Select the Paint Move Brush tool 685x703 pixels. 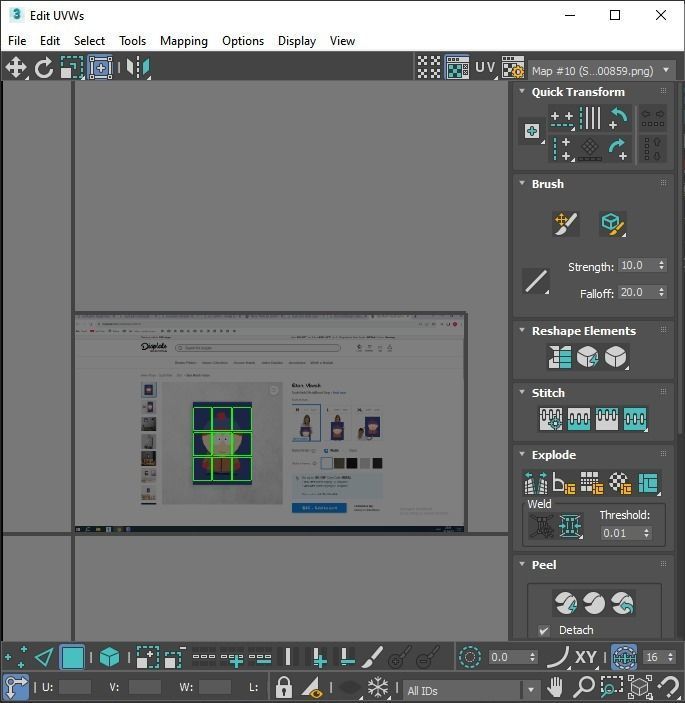tap(566, 223)
